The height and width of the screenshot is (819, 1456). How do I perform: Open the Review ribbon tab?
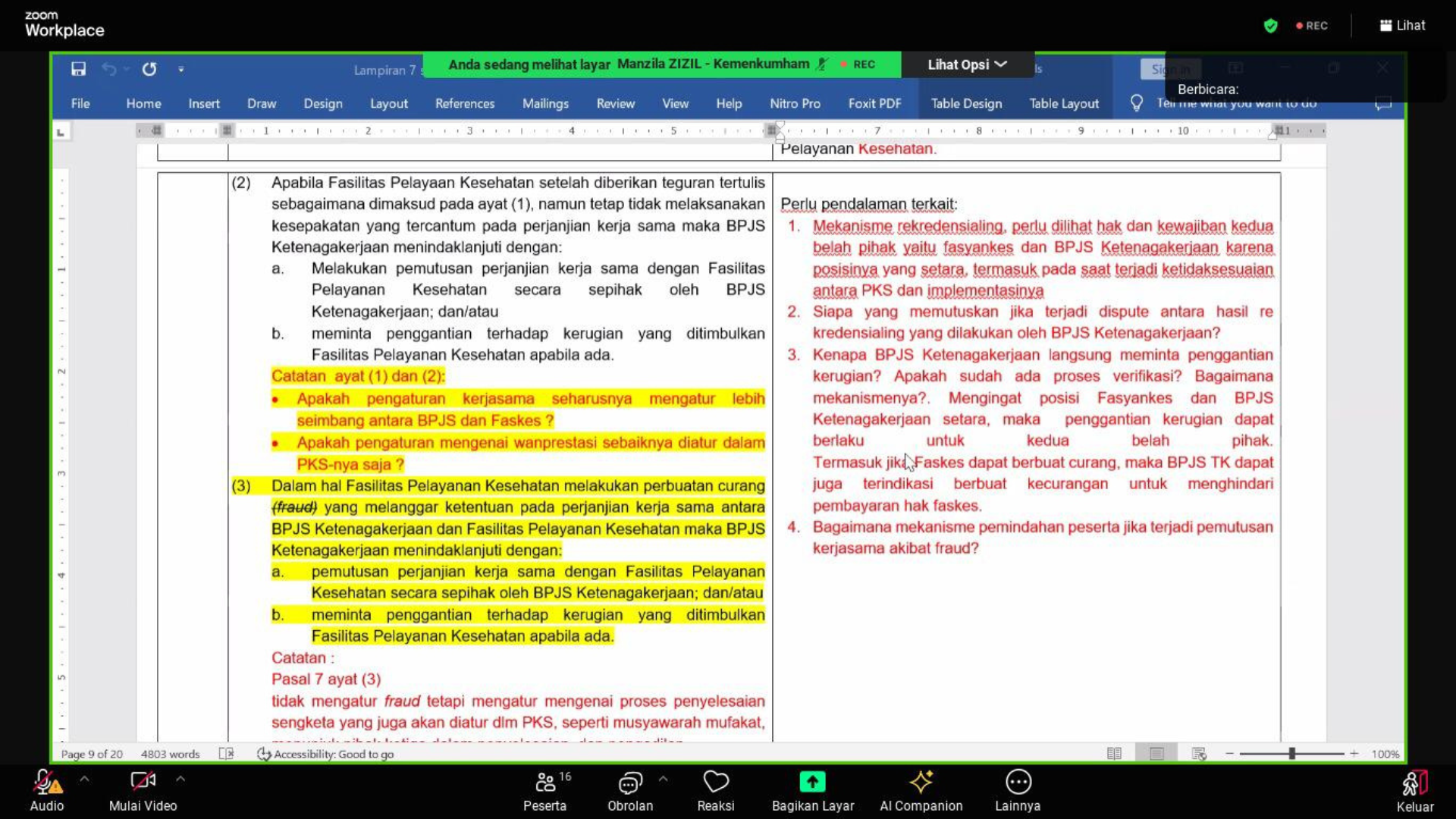[x=615, y=103]
